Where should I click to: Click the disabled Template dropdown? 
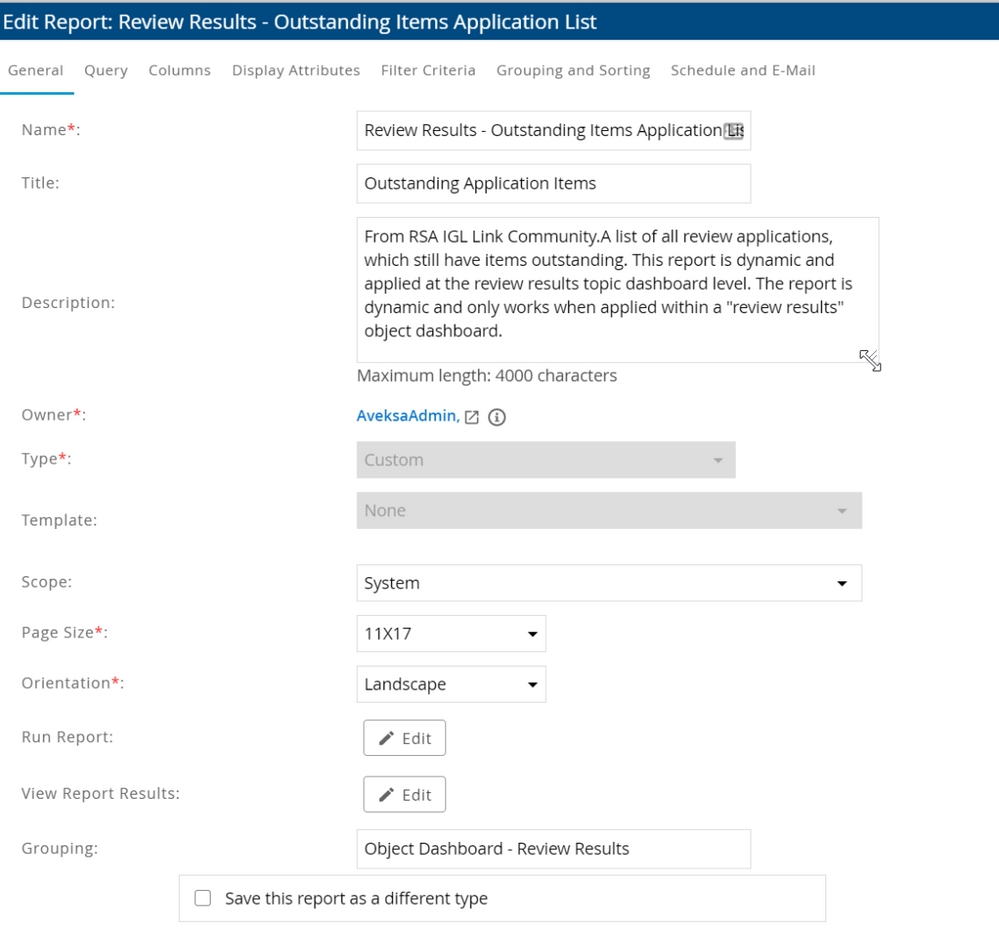(609, 511)
